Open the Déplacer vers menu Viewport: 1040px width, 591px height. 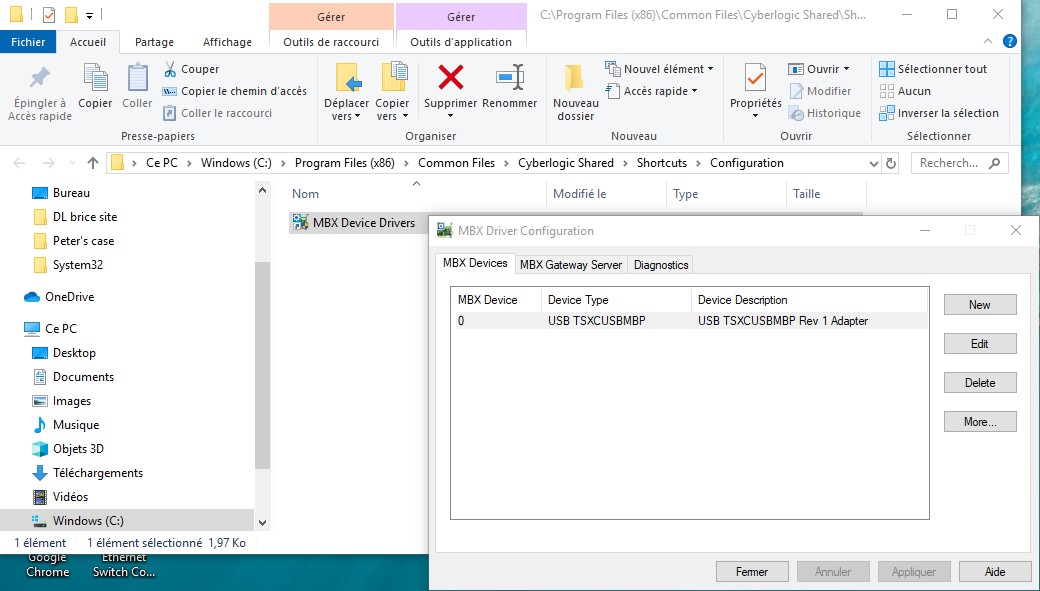coord(346,92)
